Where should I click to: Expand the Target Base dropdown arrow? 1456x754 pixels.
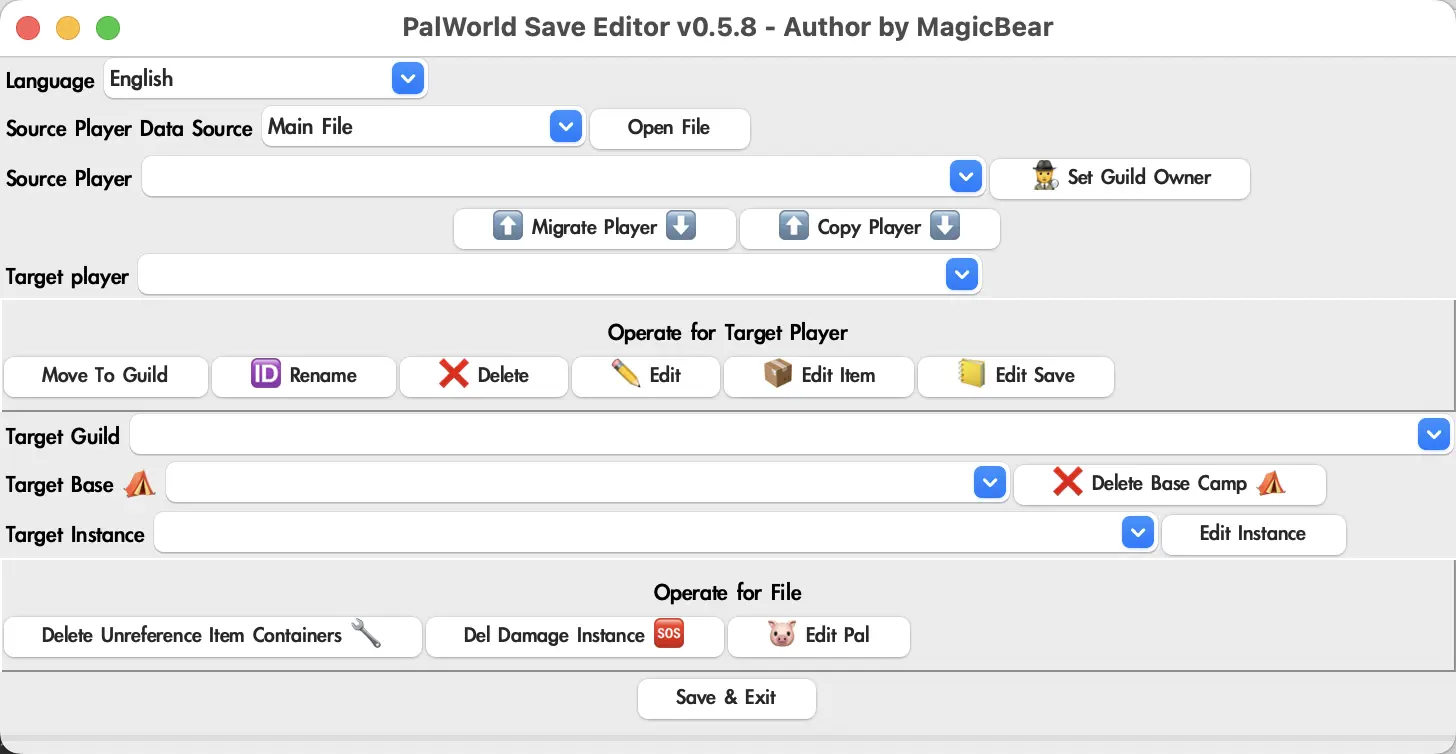coord(989,483)
